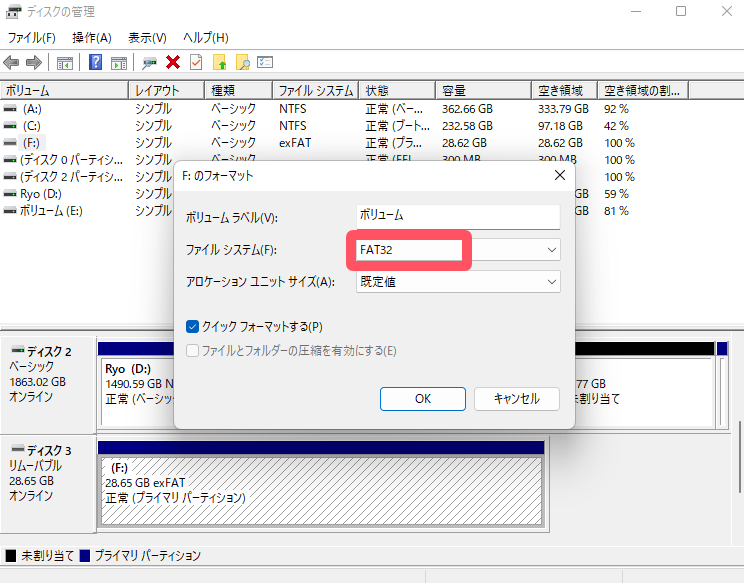
Task: Sort by 状態 column header
Action: (x=397, y=90)
